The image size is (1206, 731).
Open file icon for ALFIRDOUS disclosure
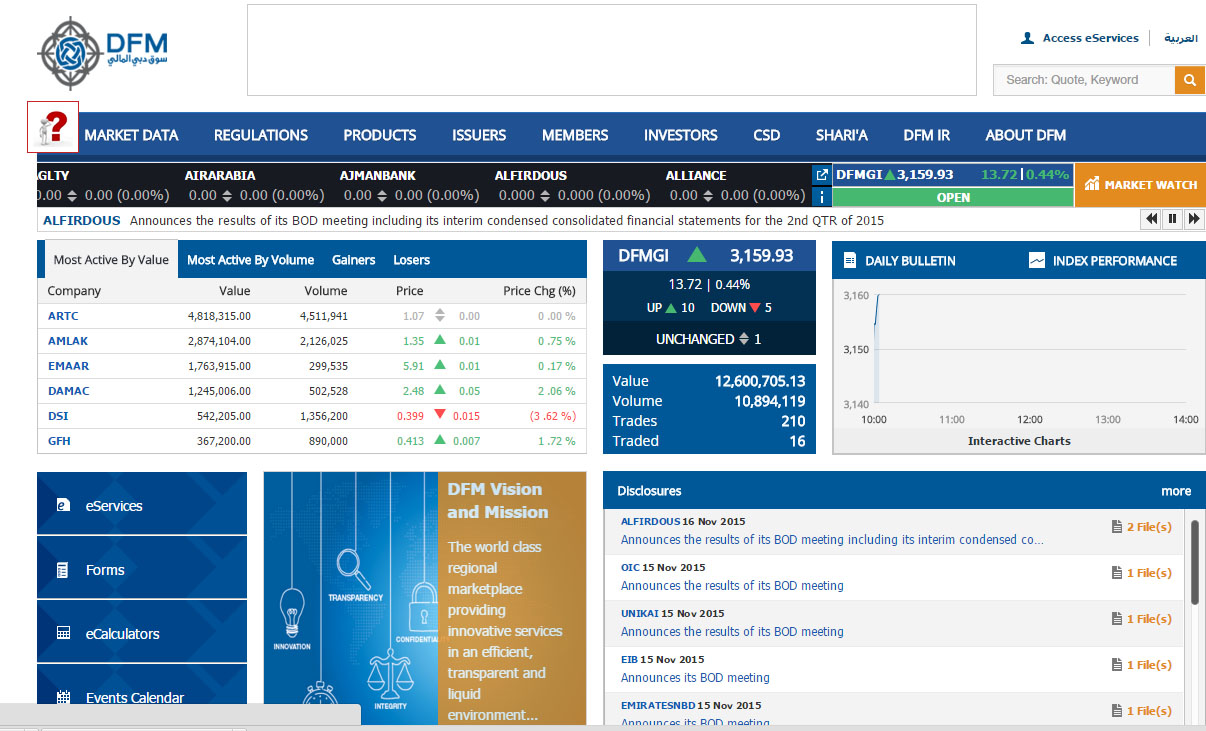[1117, 527]
